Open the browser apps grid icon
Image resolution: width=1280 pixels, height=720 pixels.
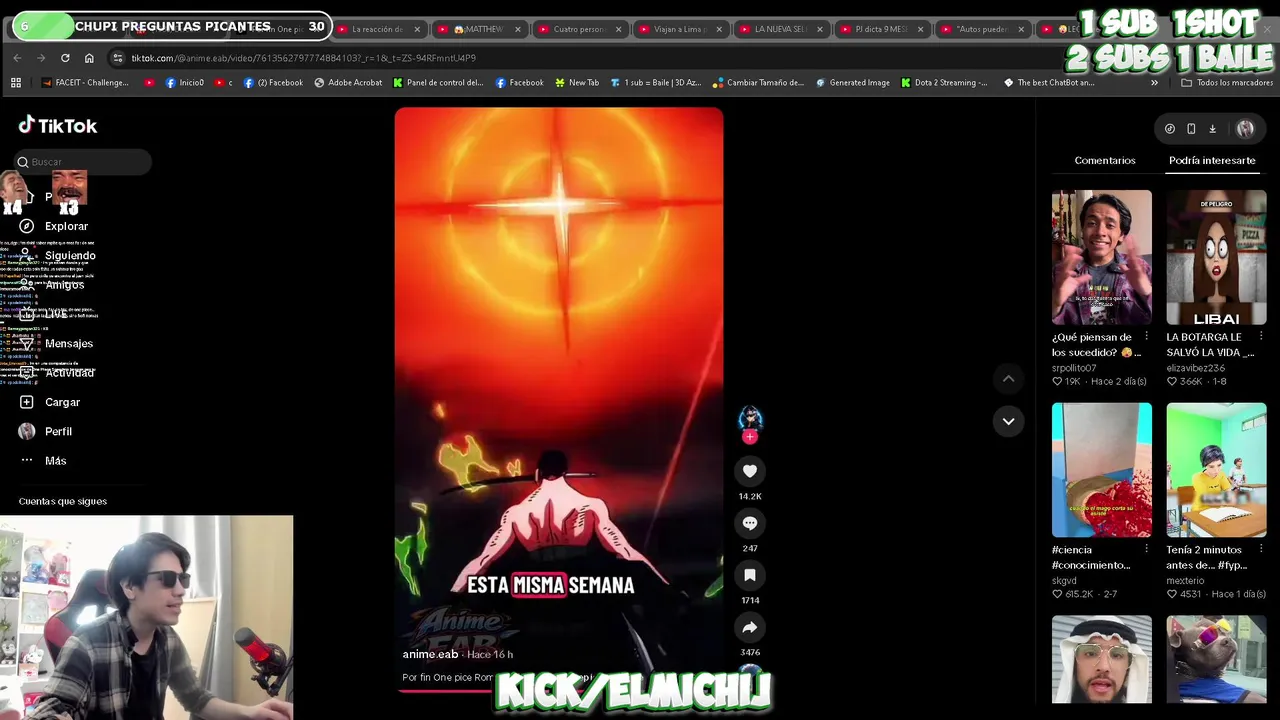16,83
